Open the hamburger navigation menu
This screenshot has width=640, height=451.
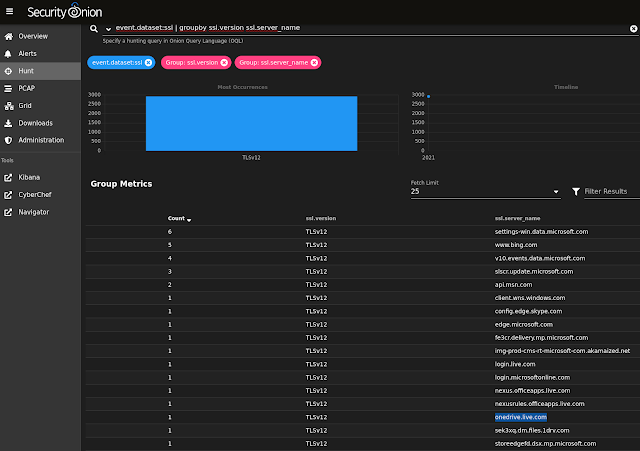click(x=9, y=11)
